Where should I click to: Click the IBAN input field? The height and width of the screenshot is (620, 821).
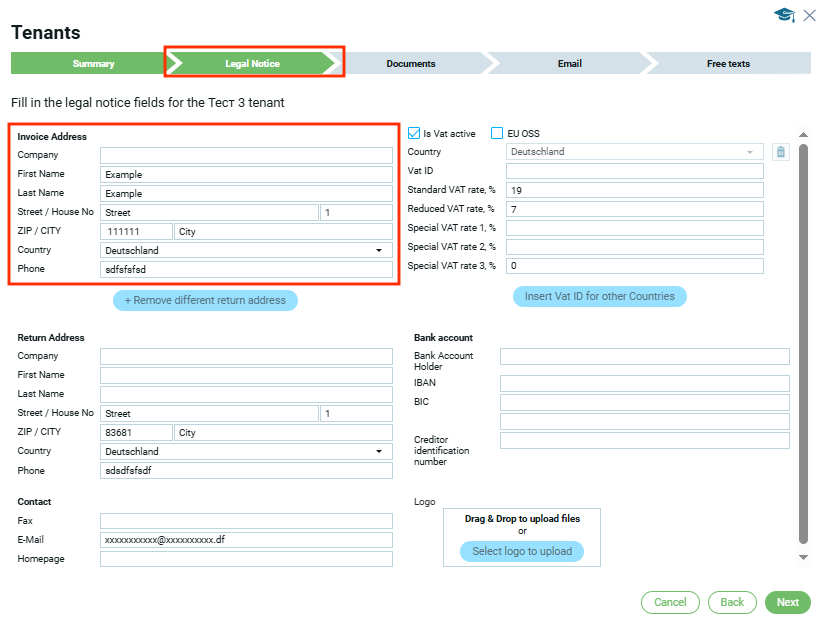point(644,384)
